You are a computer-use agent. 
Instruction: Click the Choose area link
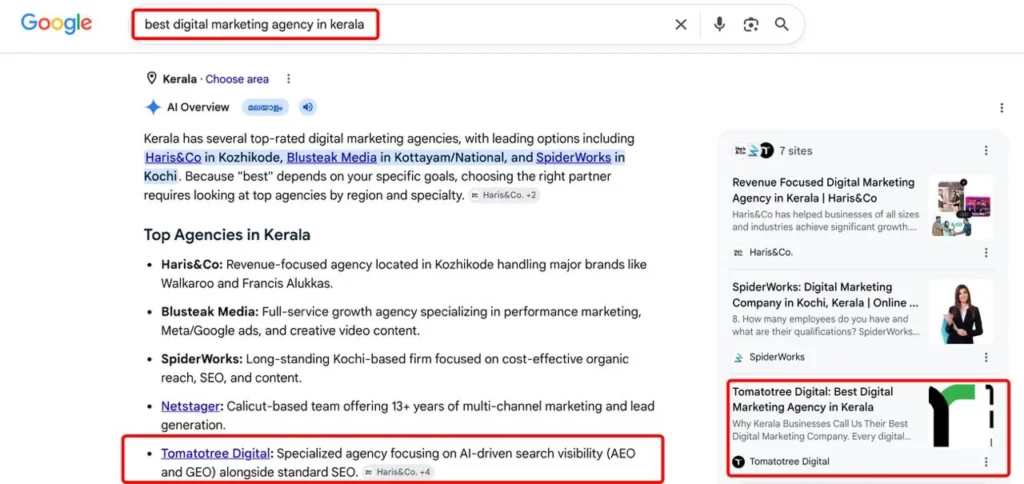237,79
